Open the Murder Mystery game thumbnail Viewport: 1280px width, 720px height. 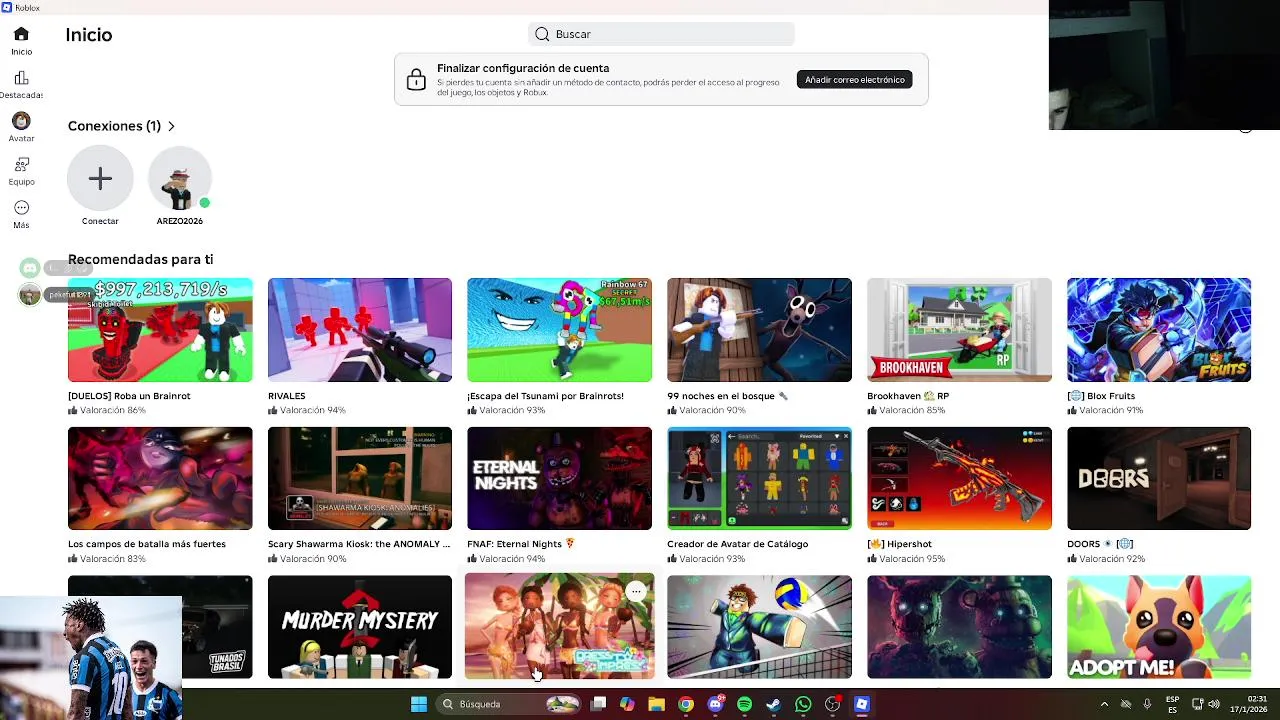[360, 627]
